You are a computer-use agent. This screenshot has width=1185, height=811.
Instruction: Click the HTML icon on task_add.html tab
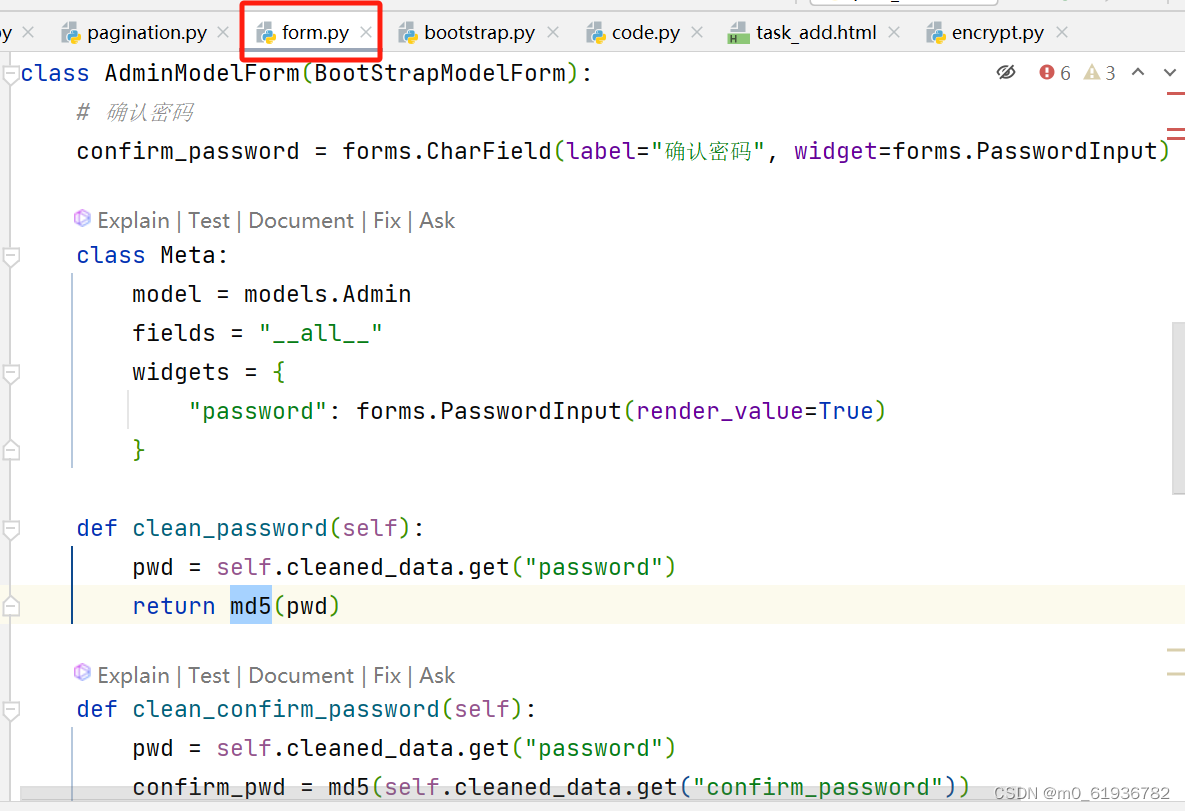coord(738,31)
